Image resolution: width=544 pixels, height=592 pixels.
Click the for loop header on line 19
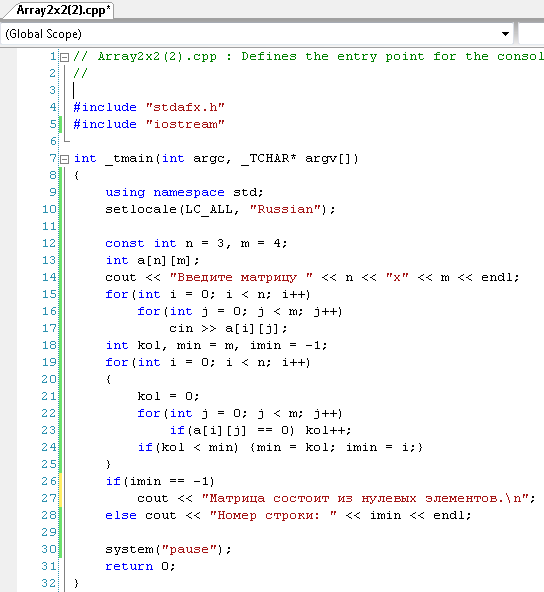pyautogui.click(x=208, y=362)
